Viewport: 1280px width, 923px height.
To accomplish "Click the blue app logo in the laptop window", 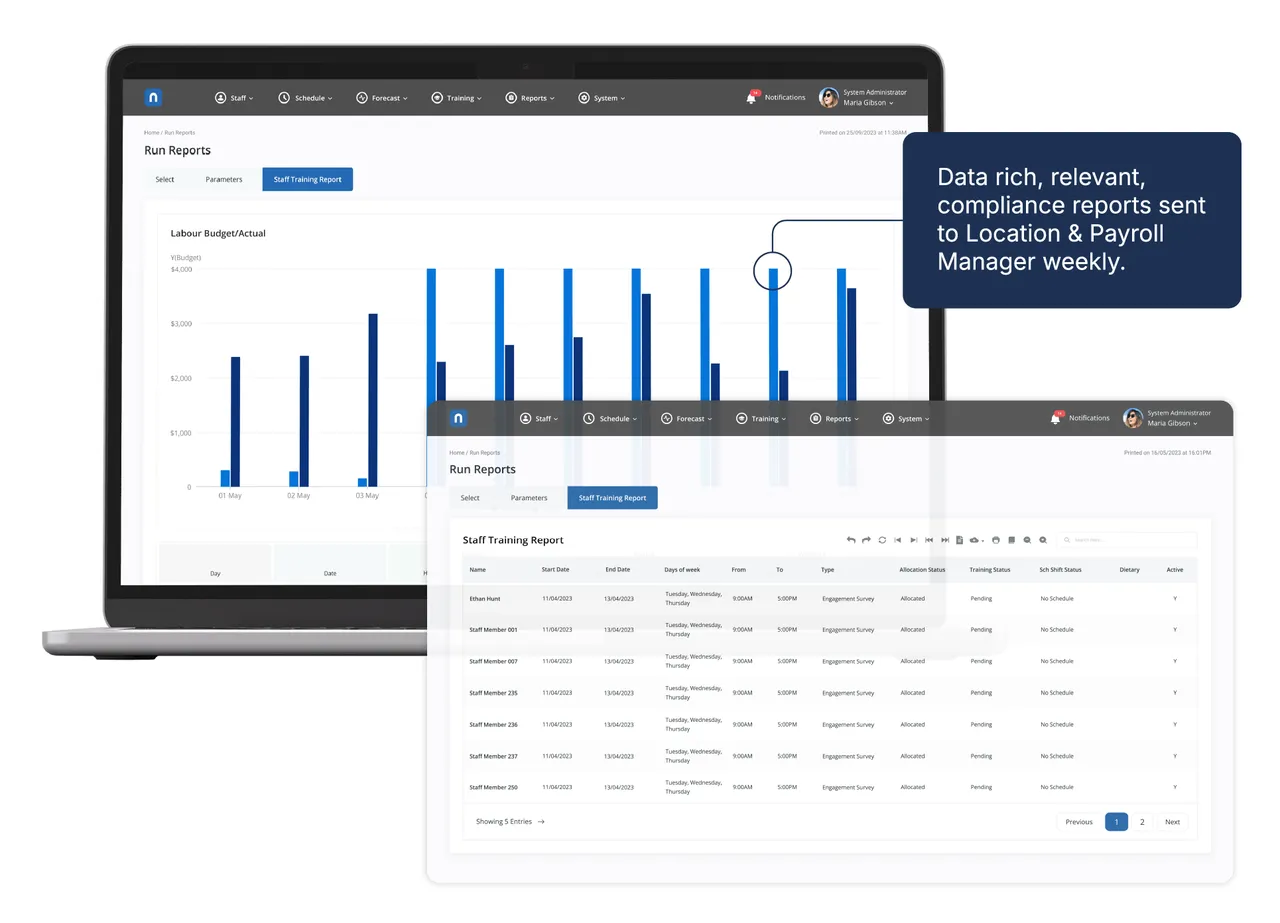I will [x=153, y=97].
